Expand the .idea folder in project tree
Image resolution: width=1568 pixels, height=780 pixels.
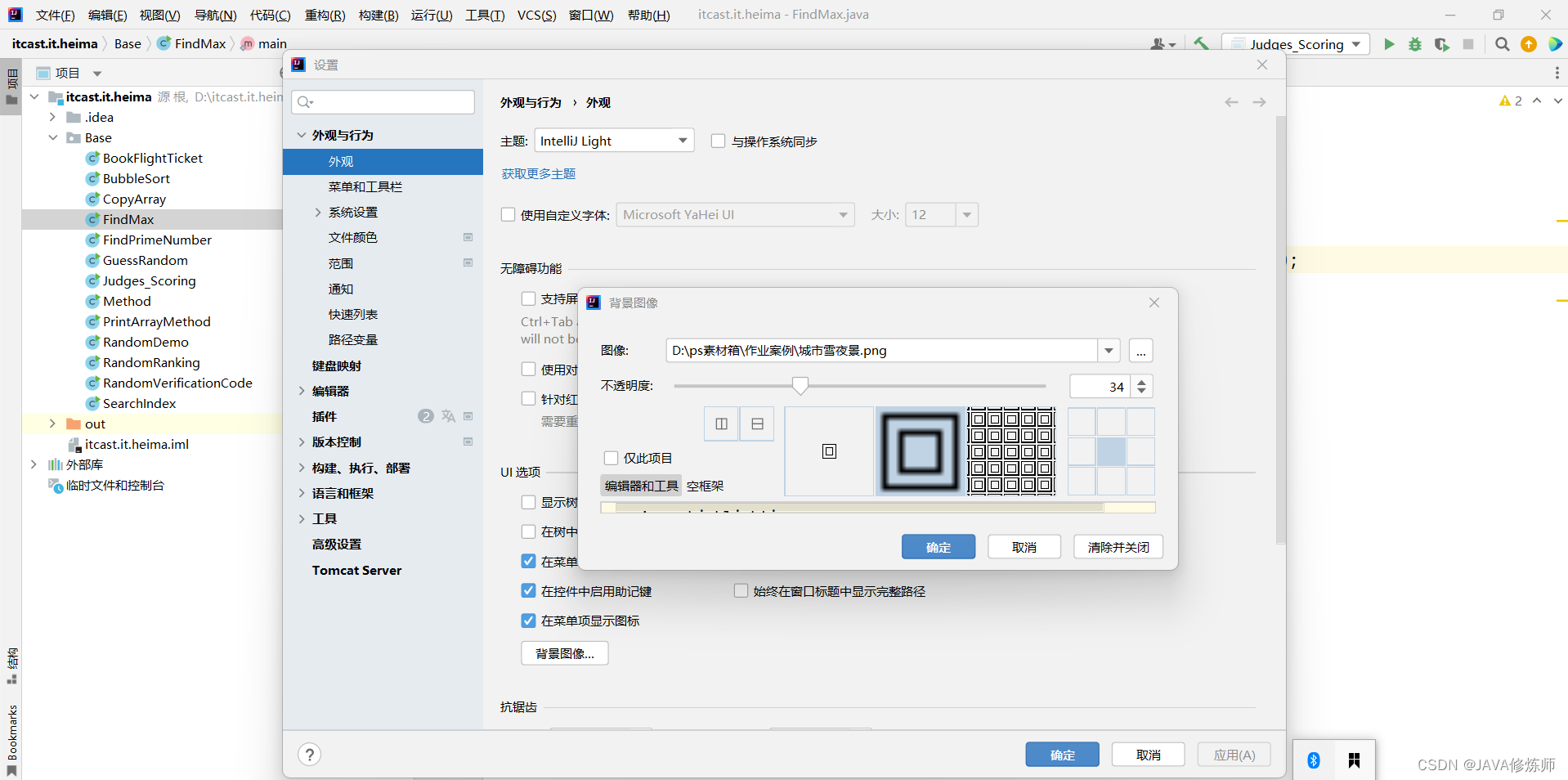[52, 117]
